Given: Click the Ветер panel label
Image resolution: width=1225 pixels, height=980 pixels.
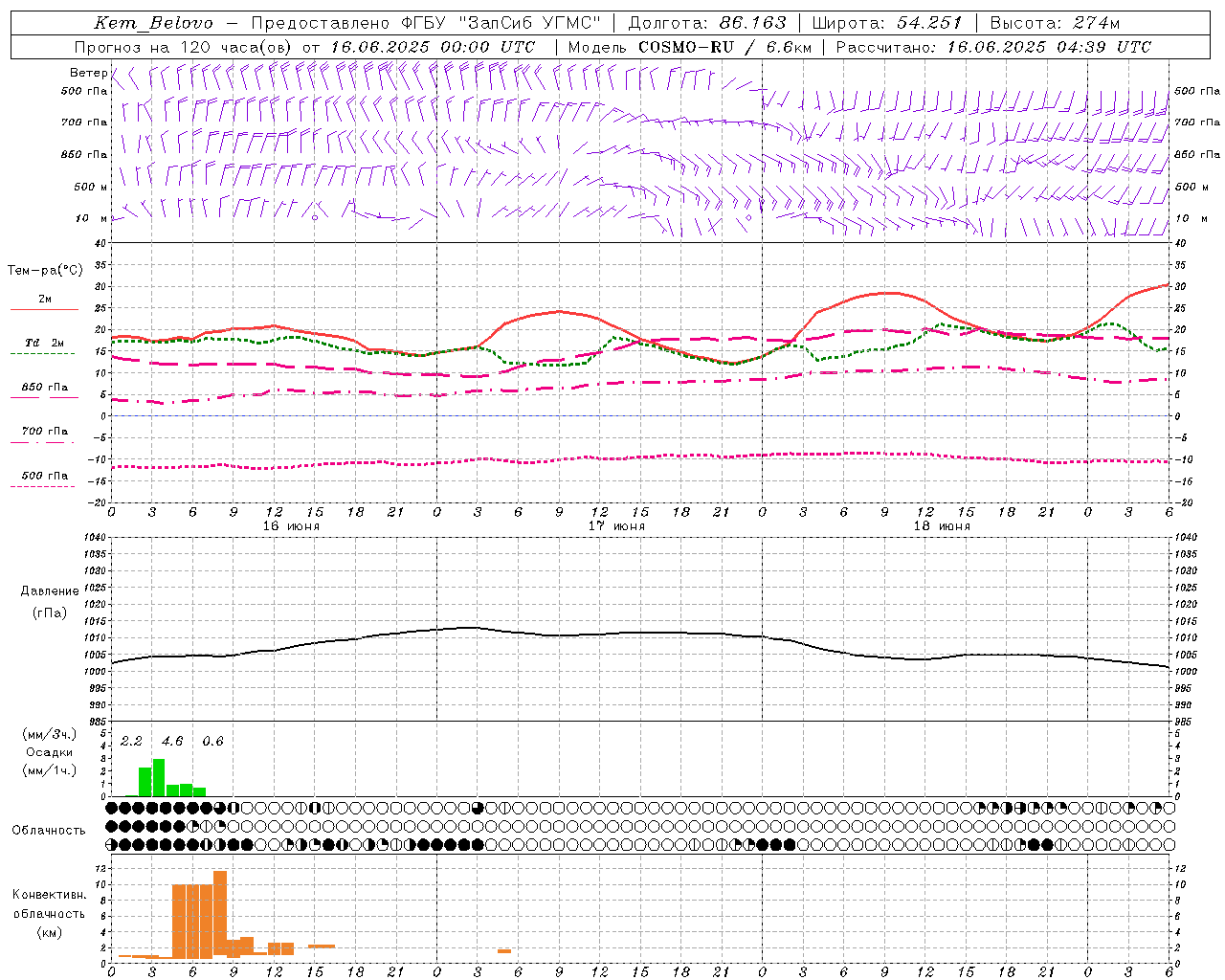Looking at the screenshot, I should tap(88, 73).
